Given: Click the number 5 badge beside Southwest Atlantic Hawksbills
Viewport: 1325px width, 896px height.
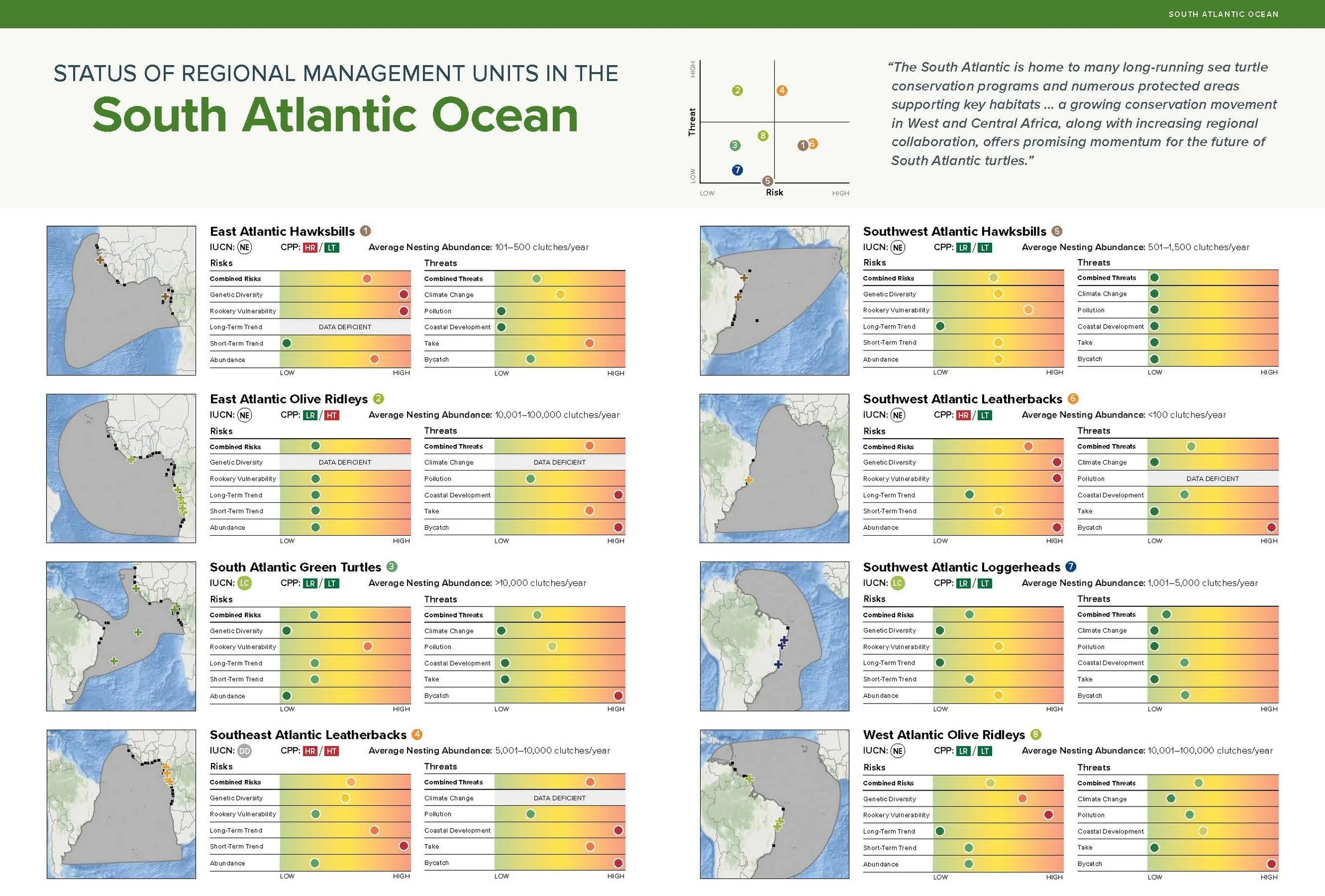Looking at the screenshot, I should pyautogui.click(x=1056, y=231).
